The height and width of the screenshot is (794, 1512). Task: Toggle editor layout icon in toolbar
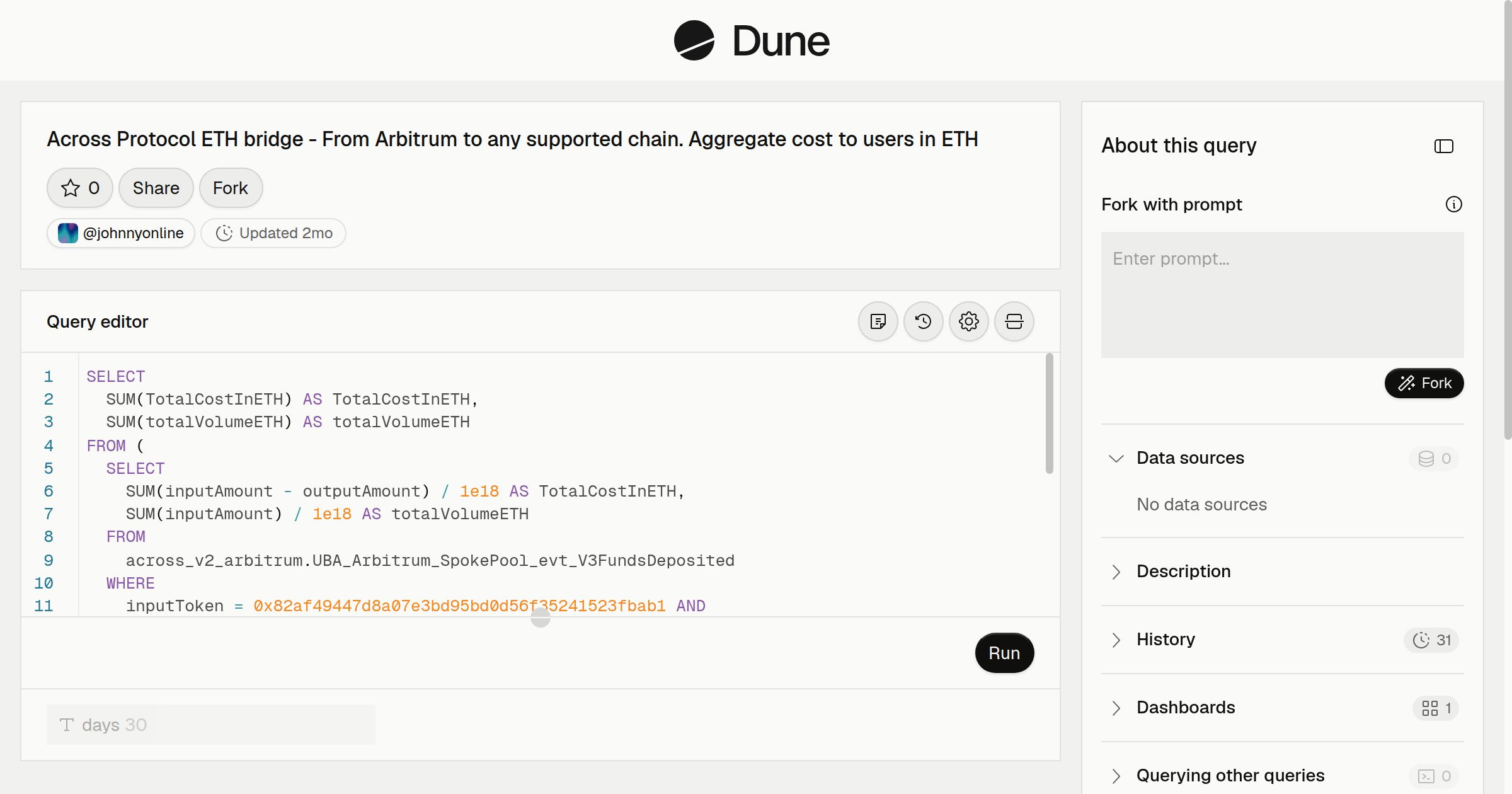(x=1014, y=321)
